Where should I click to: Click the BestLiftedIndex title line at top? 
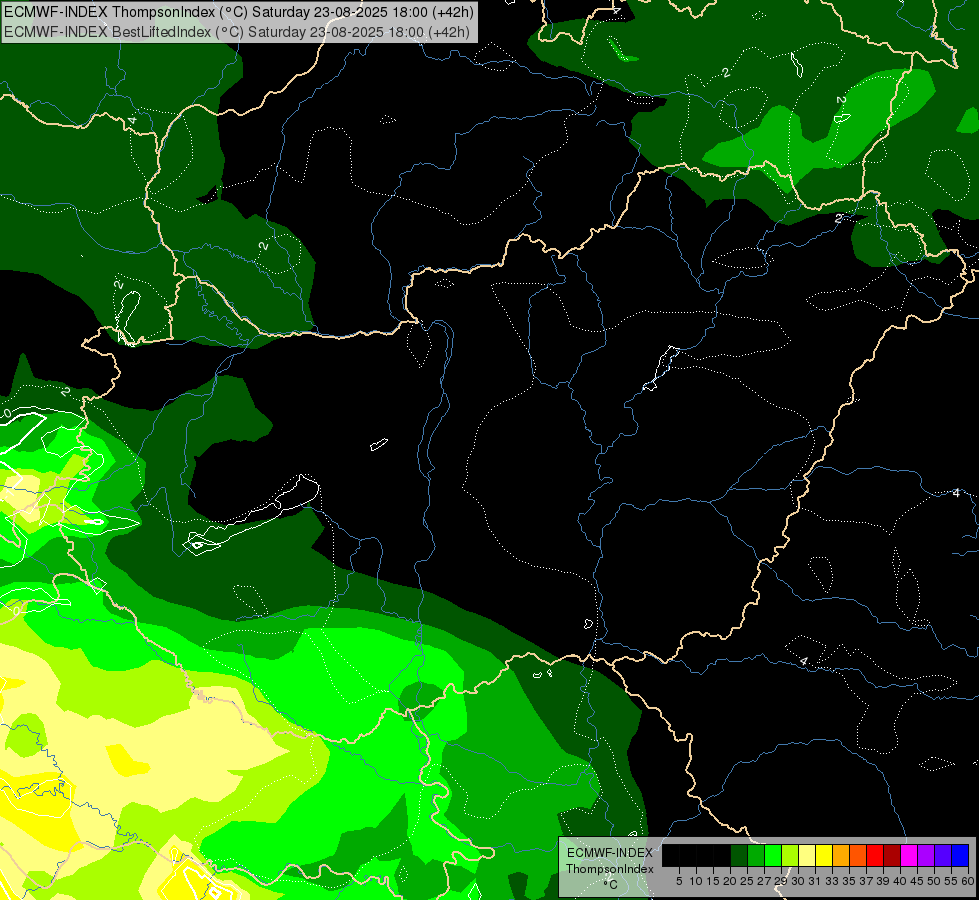pos(237,32)
